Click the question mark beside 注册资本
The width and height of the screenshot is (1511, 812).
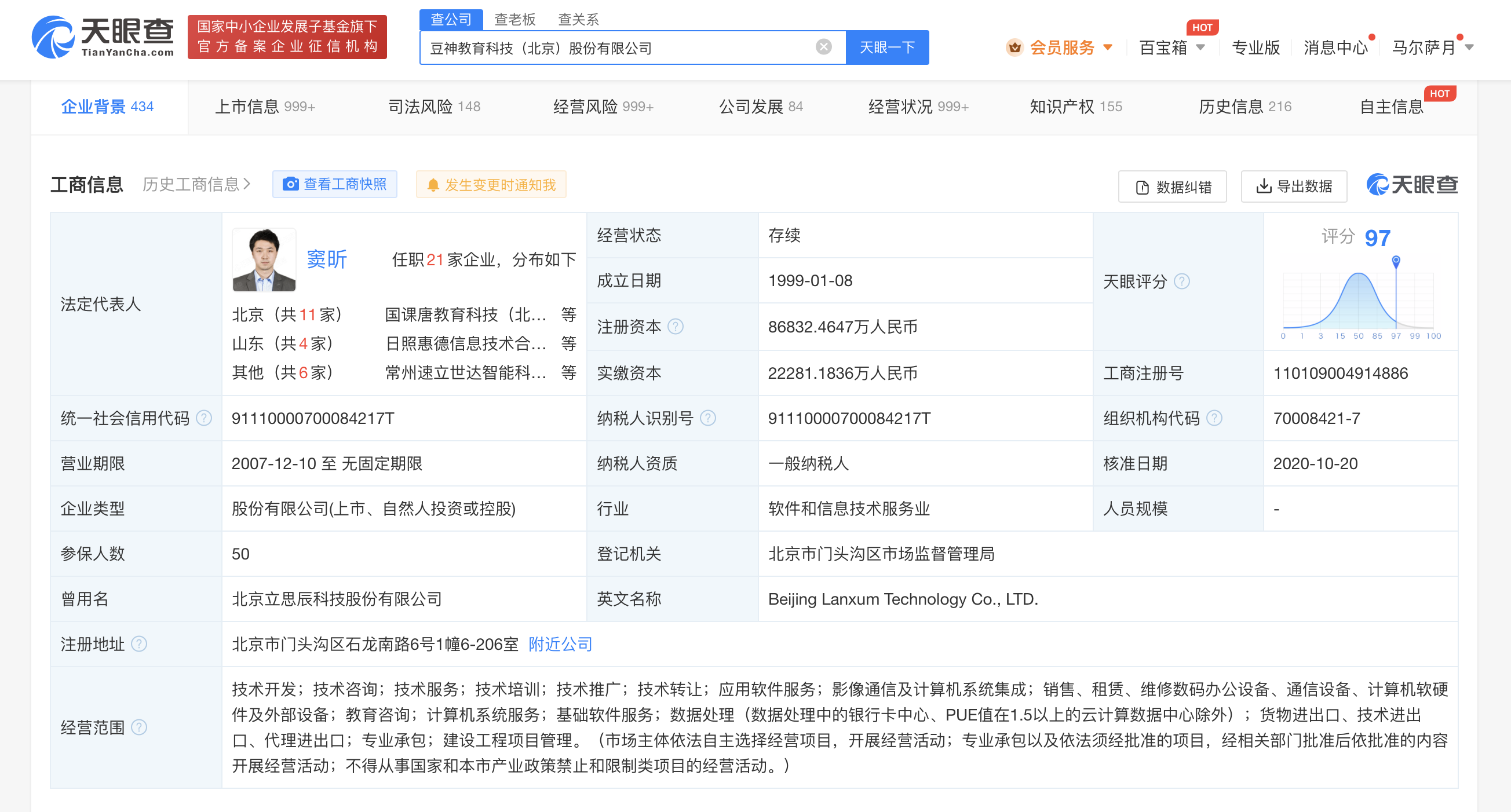click(674, 327)
